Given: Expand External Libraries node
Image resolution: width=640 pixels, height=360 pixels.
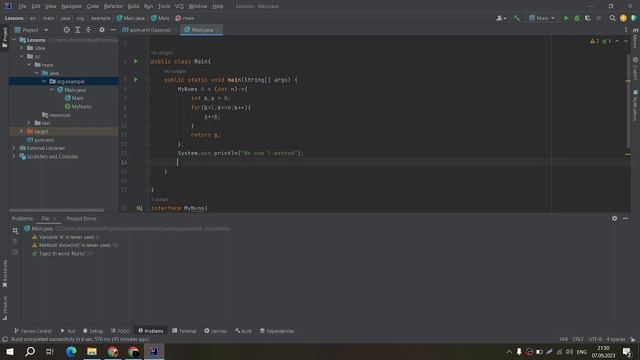Looking at the screenshot, I should (x=14, y=148).
